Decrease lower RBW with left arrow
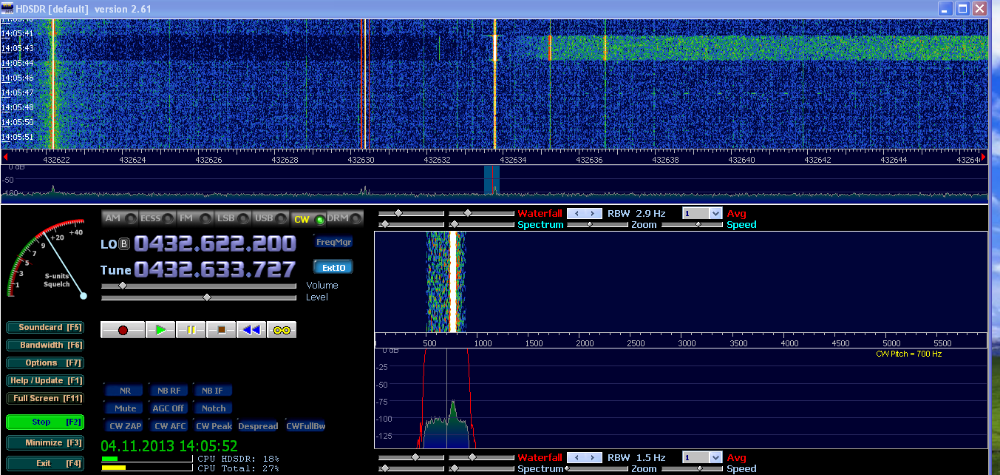This screenshot has height=475, width=1000. (x=577, y=458)
